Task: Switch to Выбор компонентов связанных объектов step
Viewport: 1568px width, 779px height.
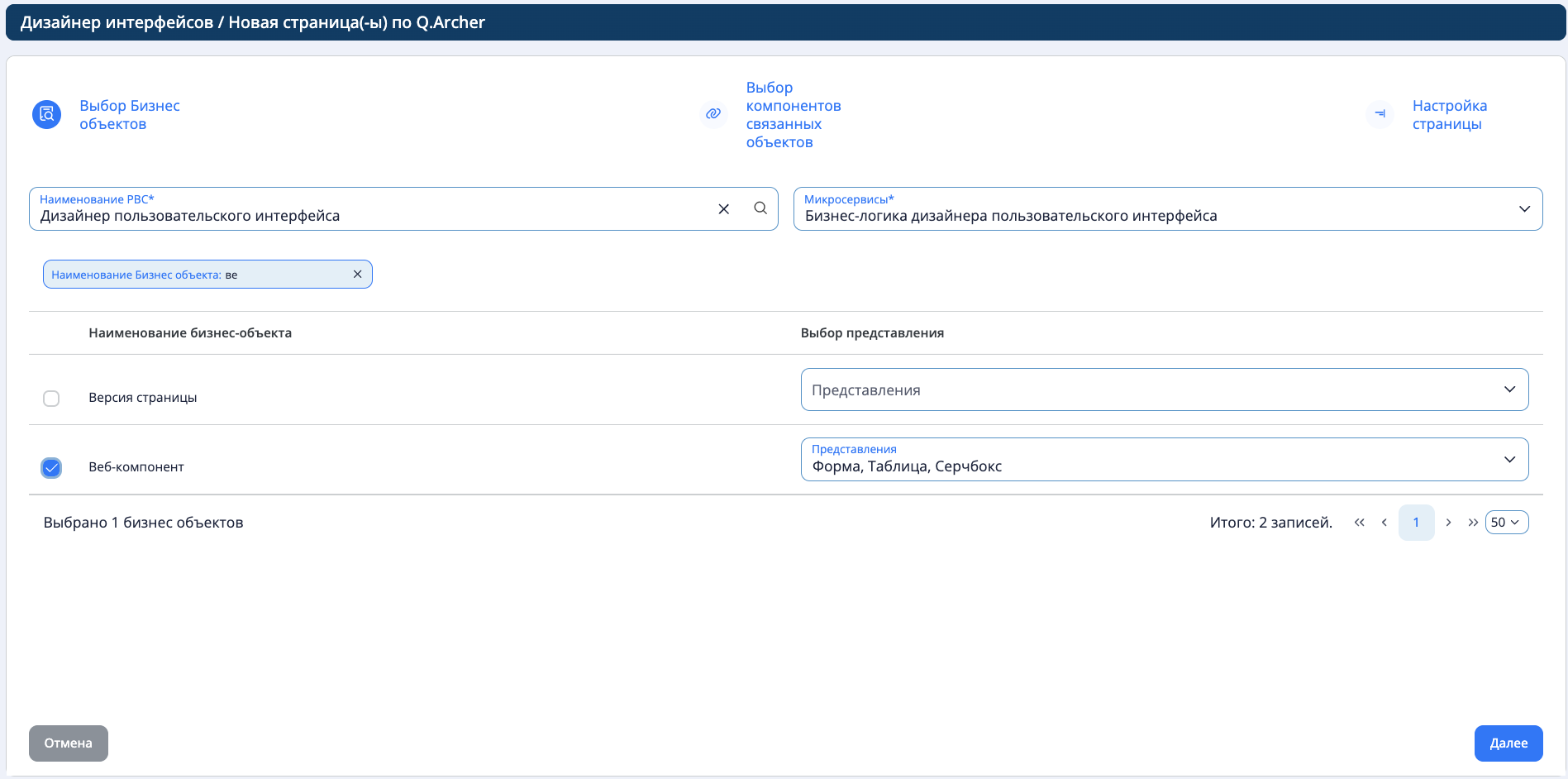Action: tap(793, 115)
